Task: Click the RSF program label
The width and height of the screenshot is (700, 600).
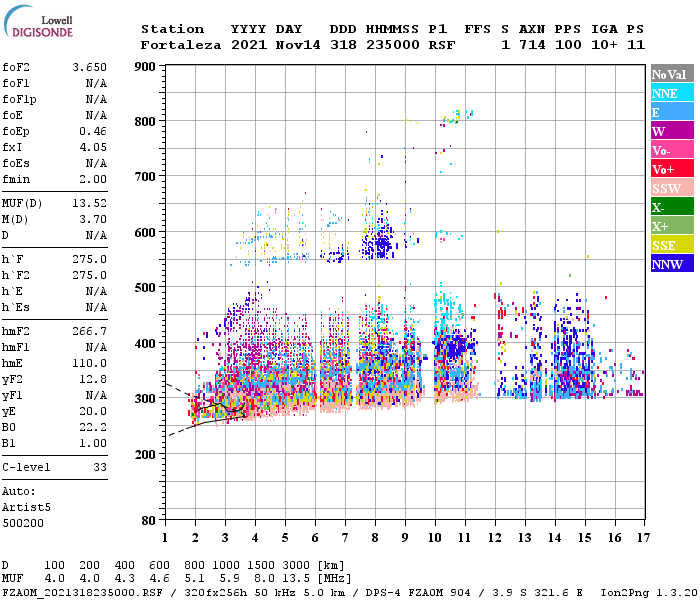Action: (x=442, y=45)
